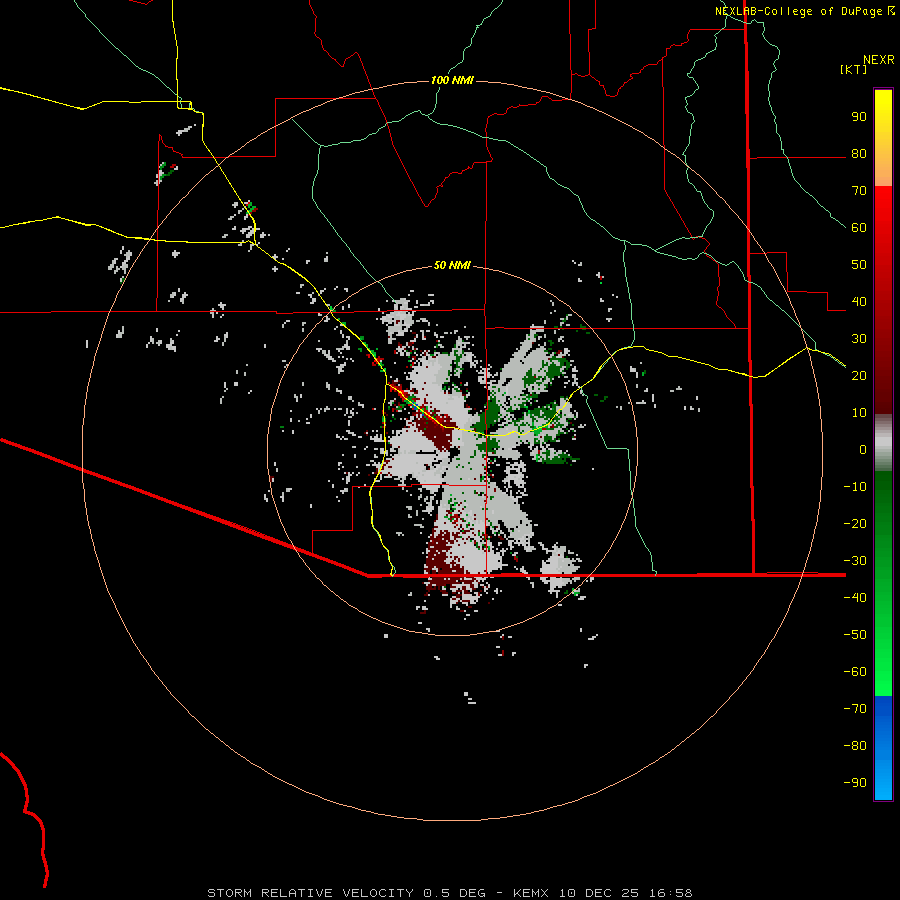Click the 70 value on the velocity scale

[859, 191]
